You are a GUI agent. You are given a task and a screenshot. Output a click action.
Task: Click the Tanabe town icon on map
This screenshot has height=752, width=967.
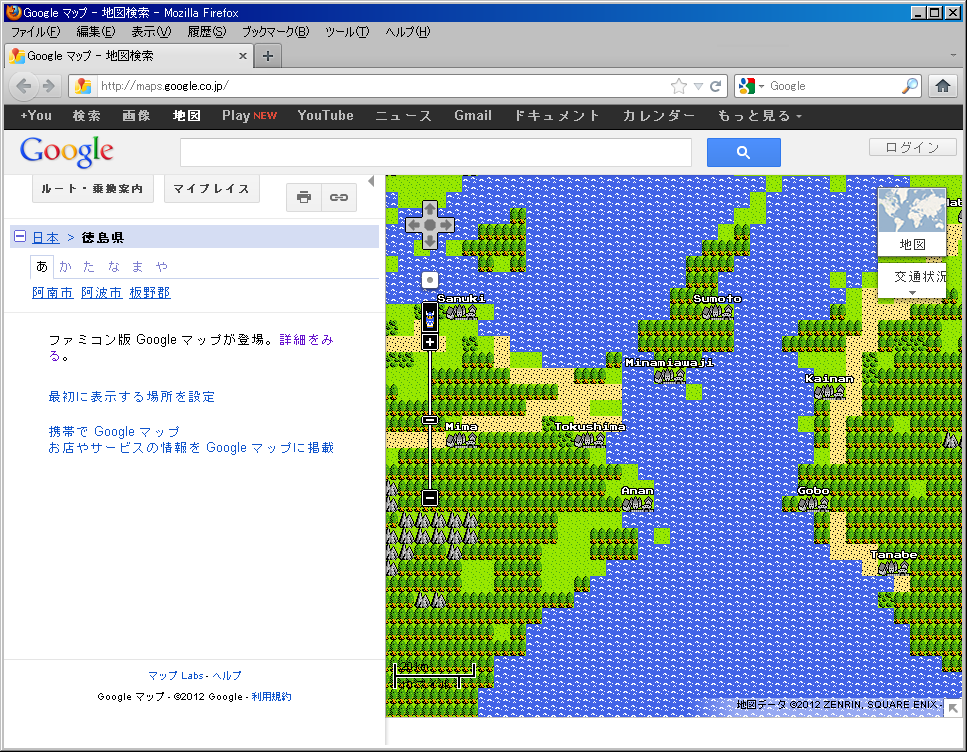point(894,568)
